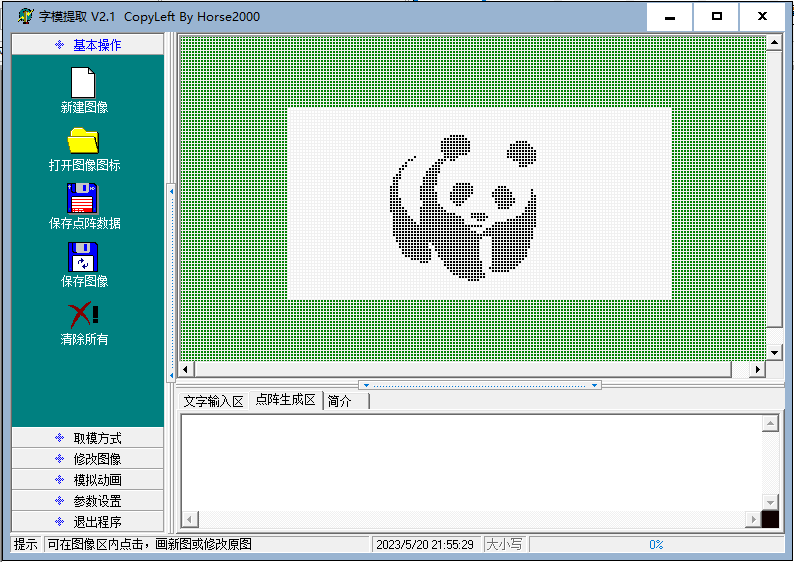Click canvas scroll right arrow
Viewport: 794px width, 562px height.
[x=758, y=369]
